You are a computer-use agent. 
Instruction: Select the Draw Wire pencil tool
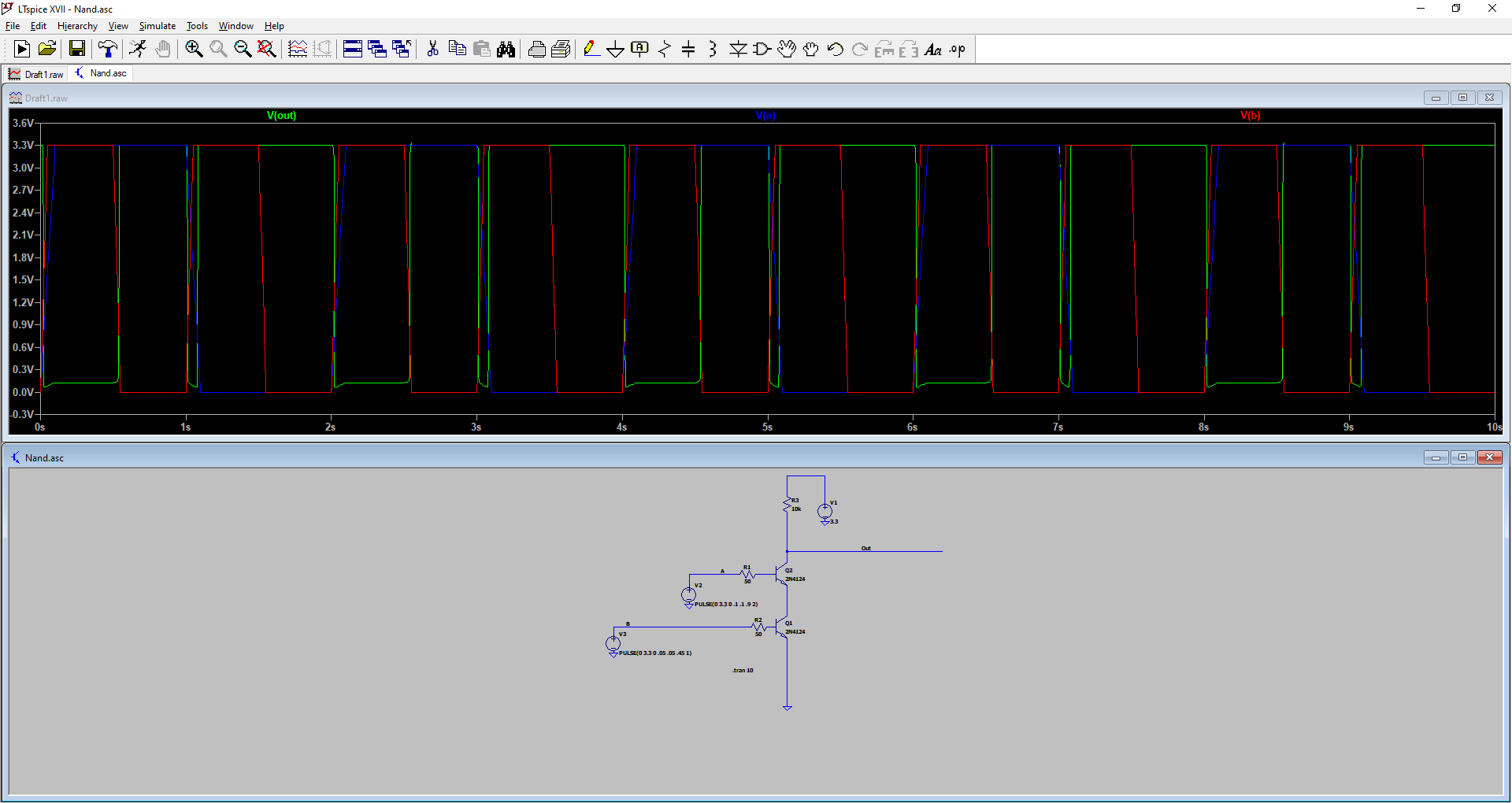(591, 49)
